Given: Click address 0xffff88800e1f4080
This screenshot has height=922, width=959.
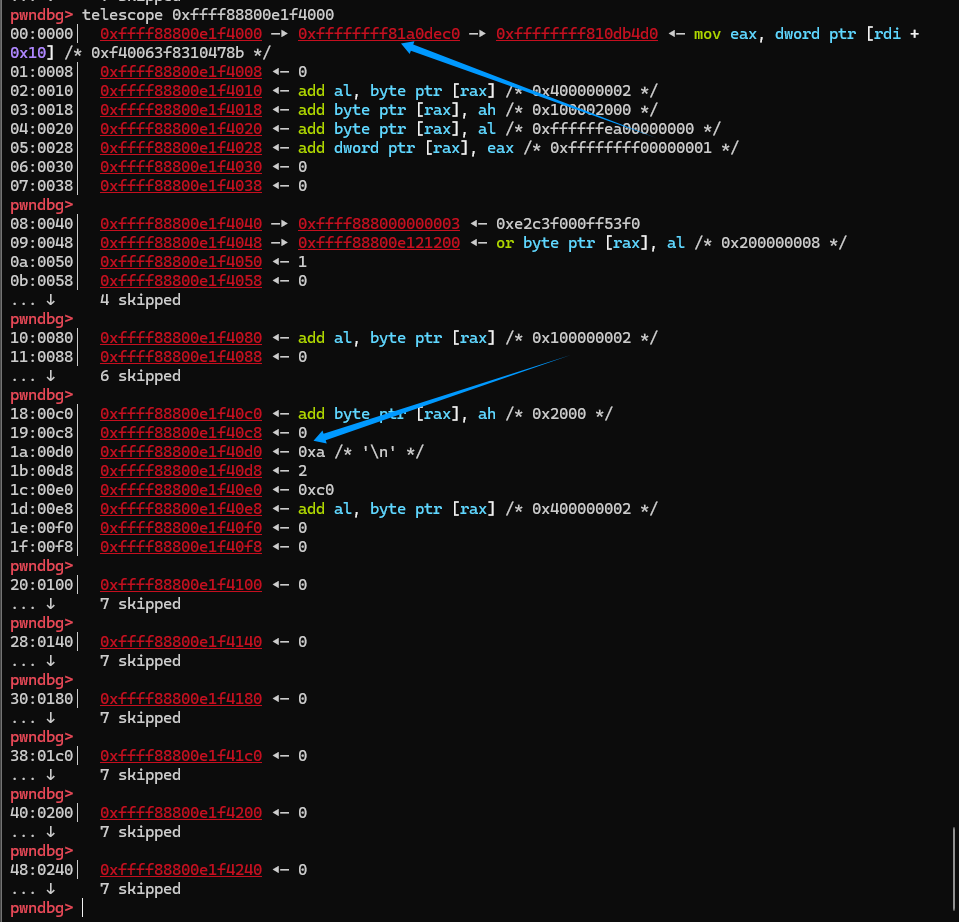Looking at the screenshot, I should point(181,337).
